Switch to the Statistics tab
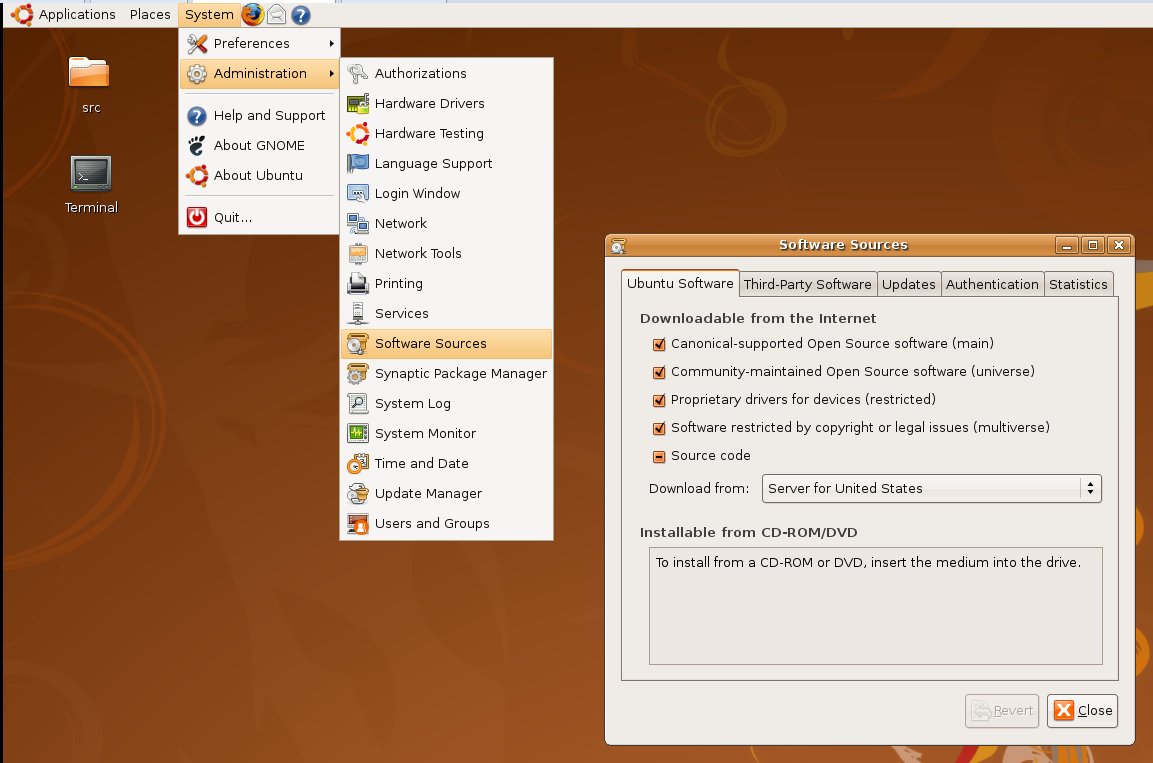This screenshot has height=763, width=1153. click(x=1078, y=284)
